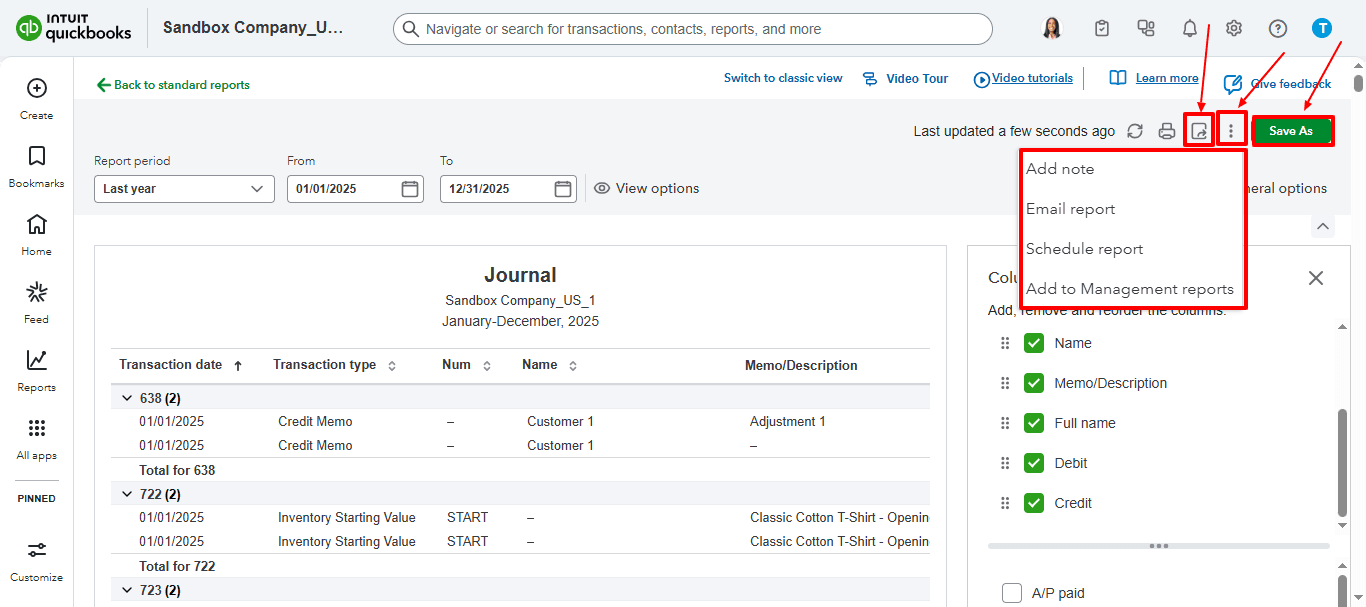
Task: Open the notifications bell
Action: [x=1189, y=29]
